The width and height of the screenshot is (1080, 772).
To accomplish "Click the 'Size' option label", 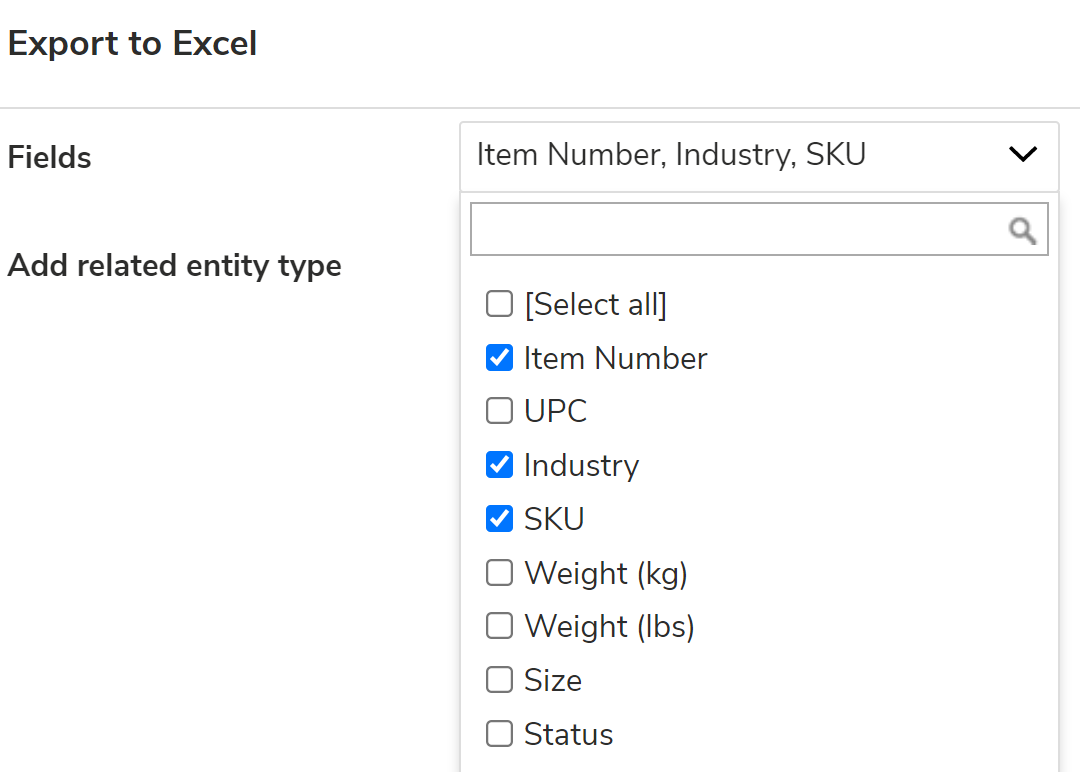I will 553,680.
